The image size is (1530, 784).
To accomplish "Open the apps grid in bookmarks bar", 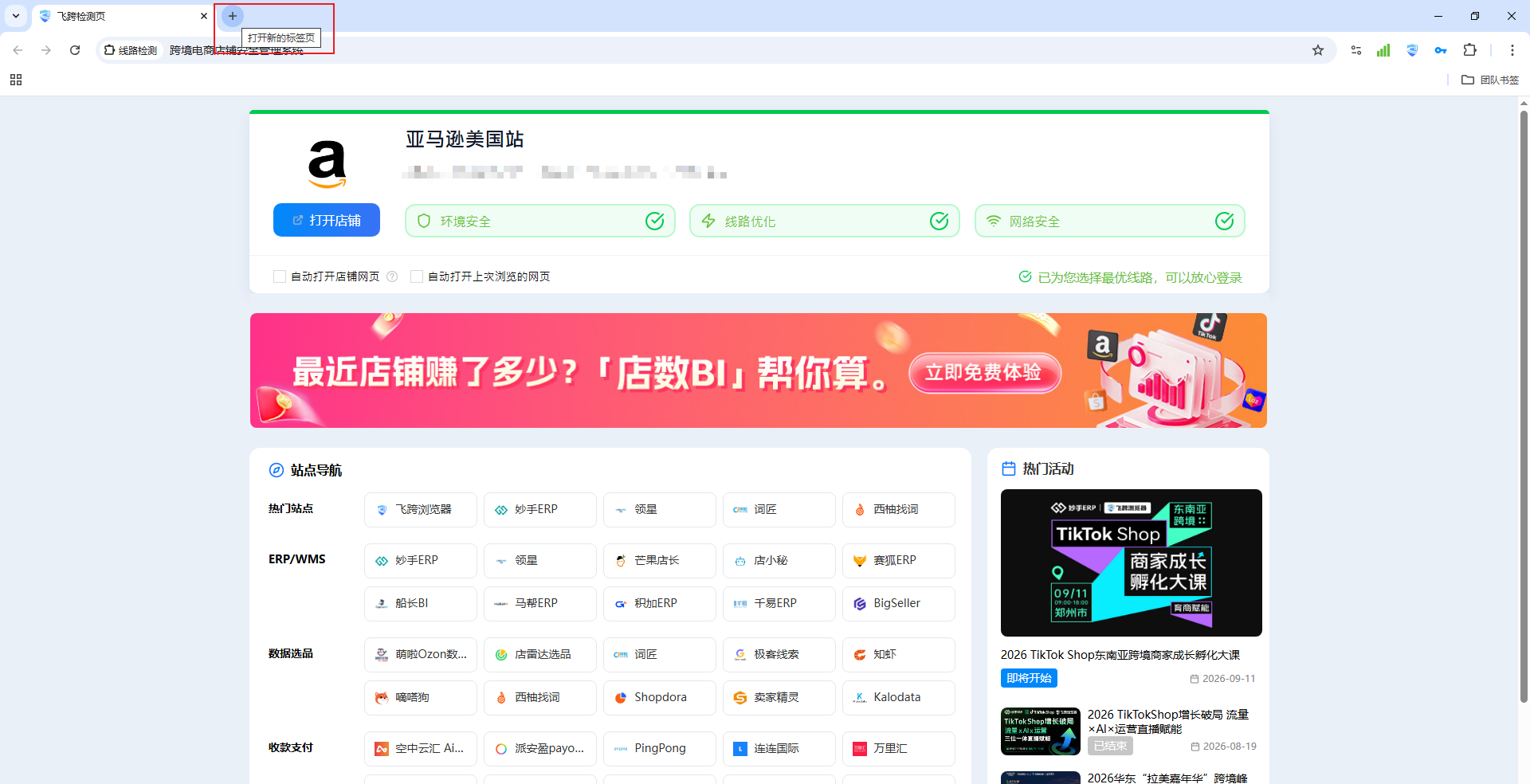I will pos(16,80).
